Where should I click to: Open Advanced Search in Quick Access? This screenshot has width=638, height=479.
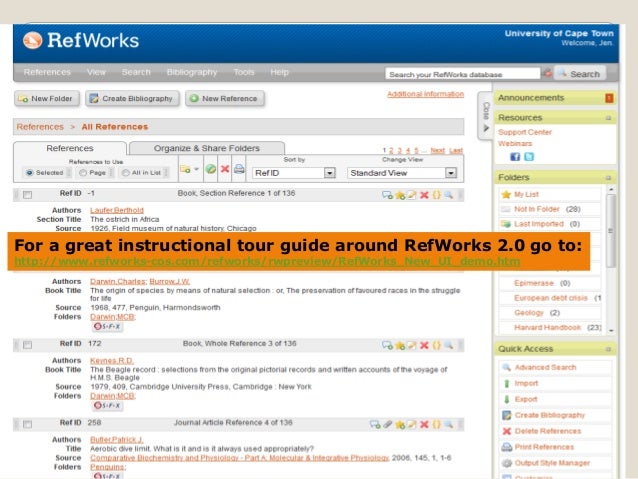545,367
